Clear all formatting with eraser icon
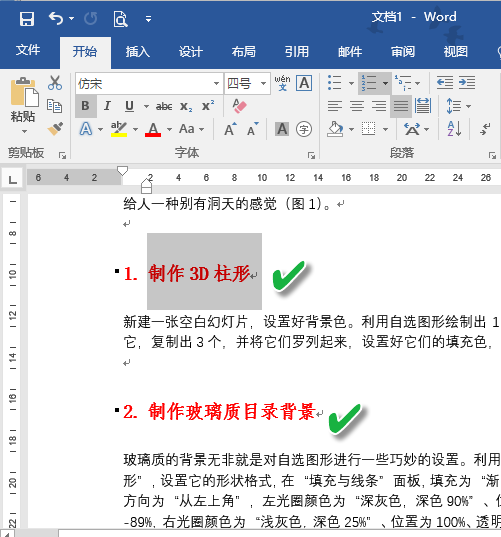Viewport: 501px width, 537px height. pos(239,106)
